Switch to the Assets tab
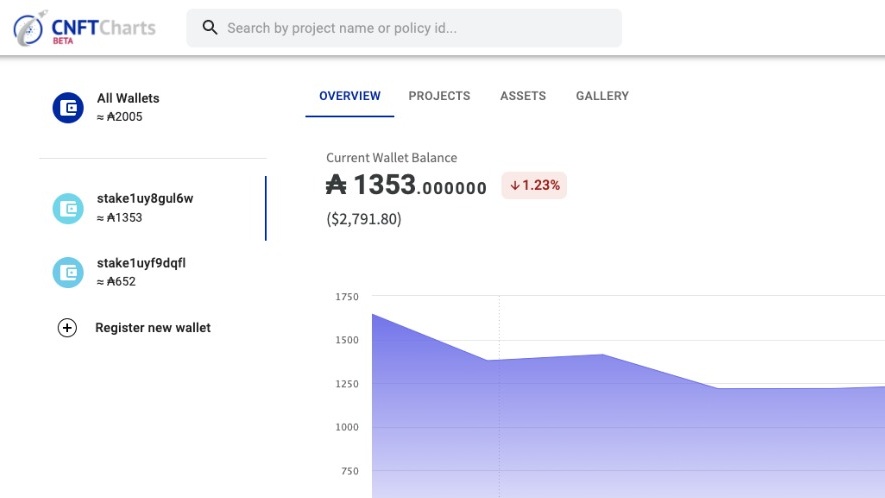 pyautogui.click(x=523, y=96)
